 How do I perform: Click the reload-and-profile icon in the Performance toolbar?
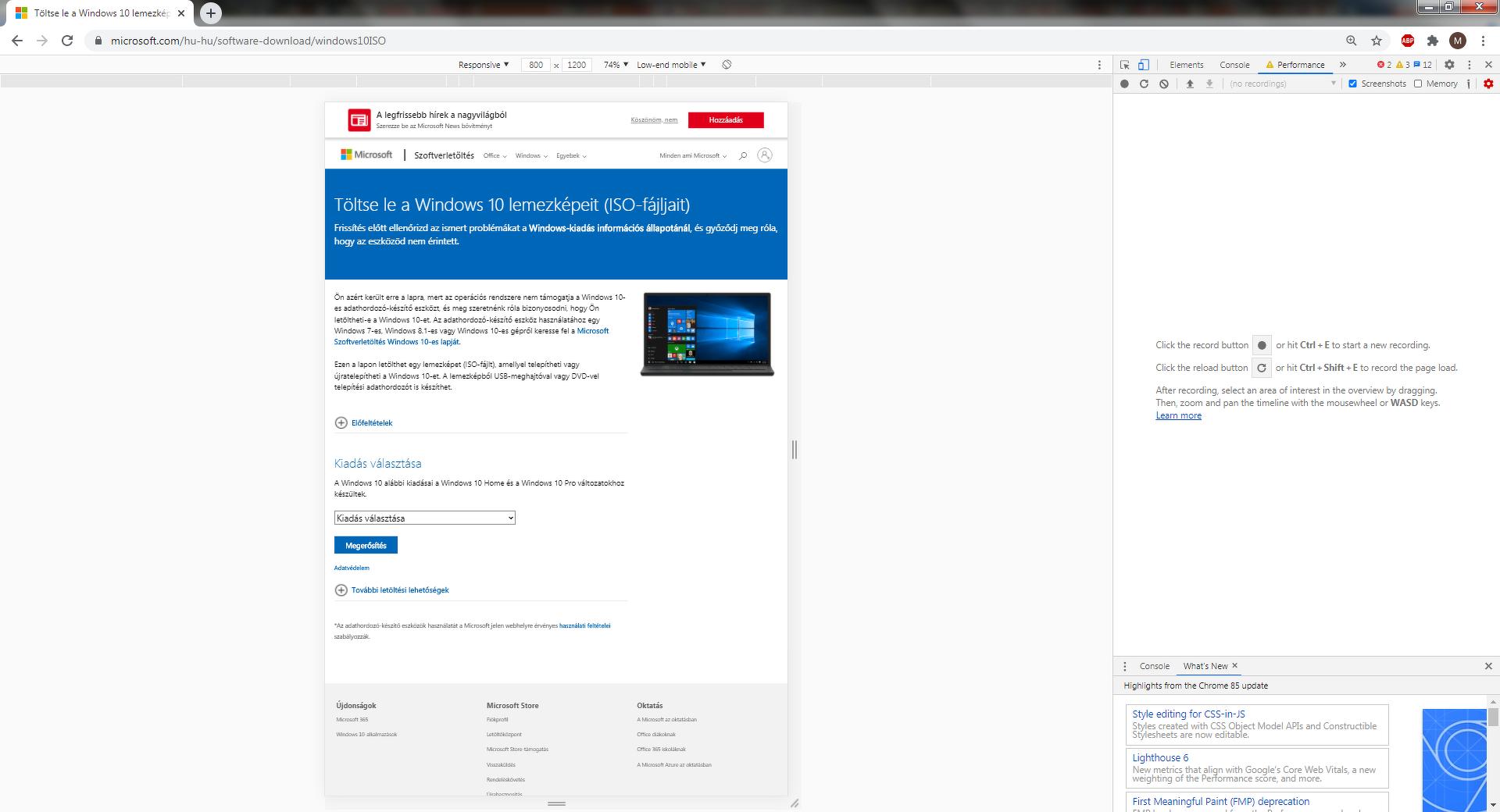(1144, 84)
